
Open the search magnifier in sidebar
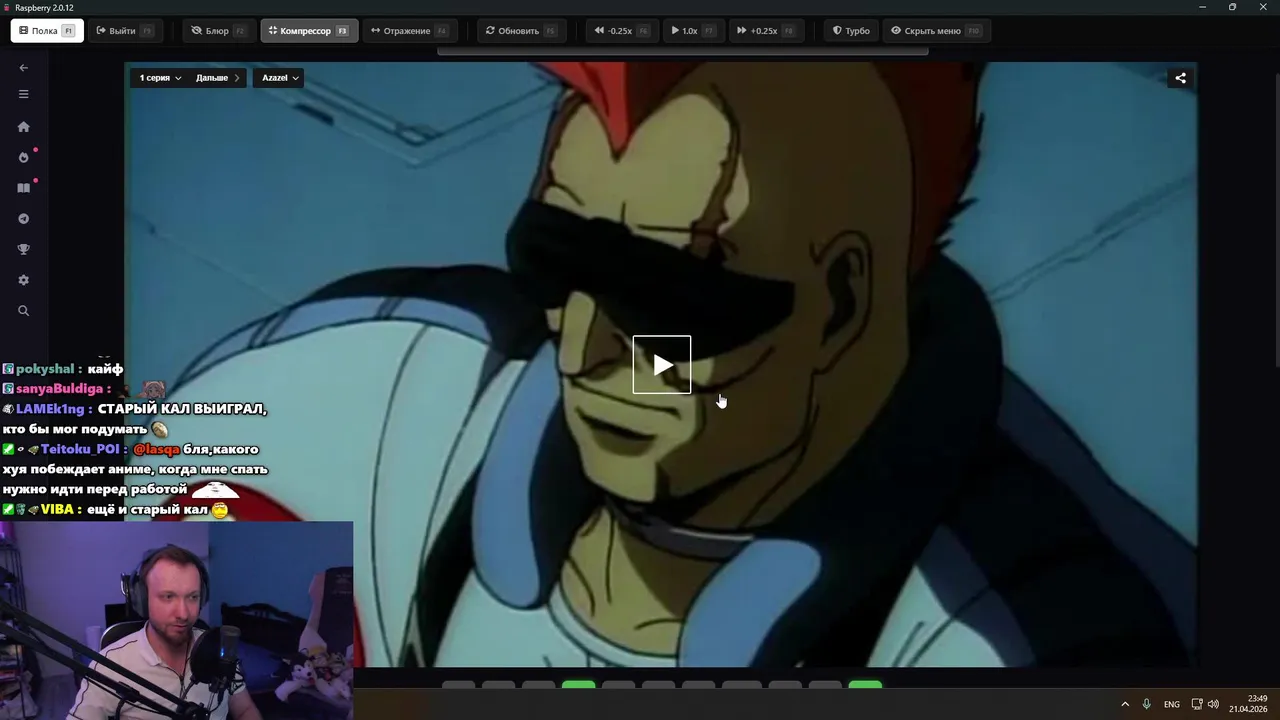[x=24, y=311]
